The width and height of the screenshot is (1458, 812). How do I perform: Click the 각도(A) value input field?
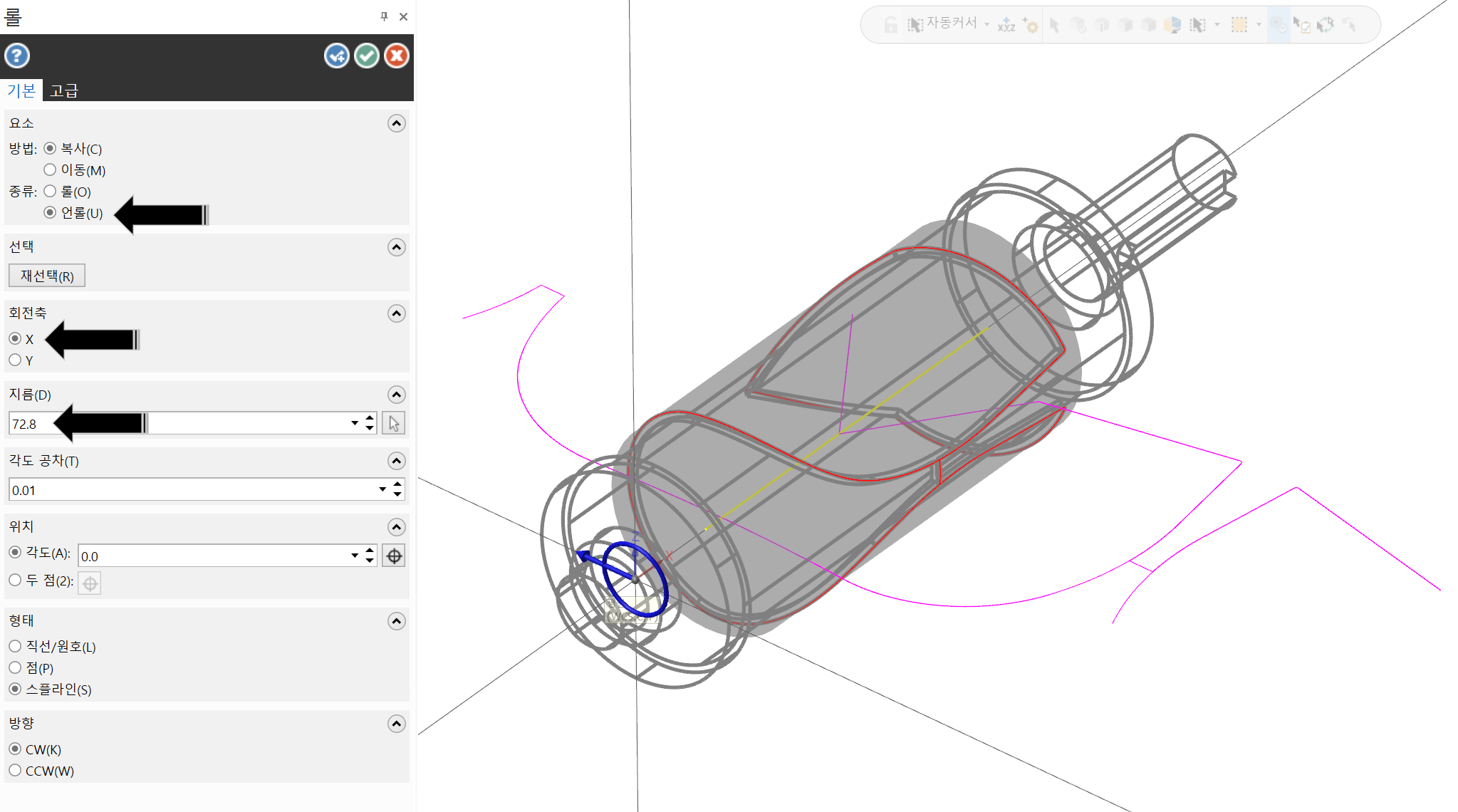[214, 556]
